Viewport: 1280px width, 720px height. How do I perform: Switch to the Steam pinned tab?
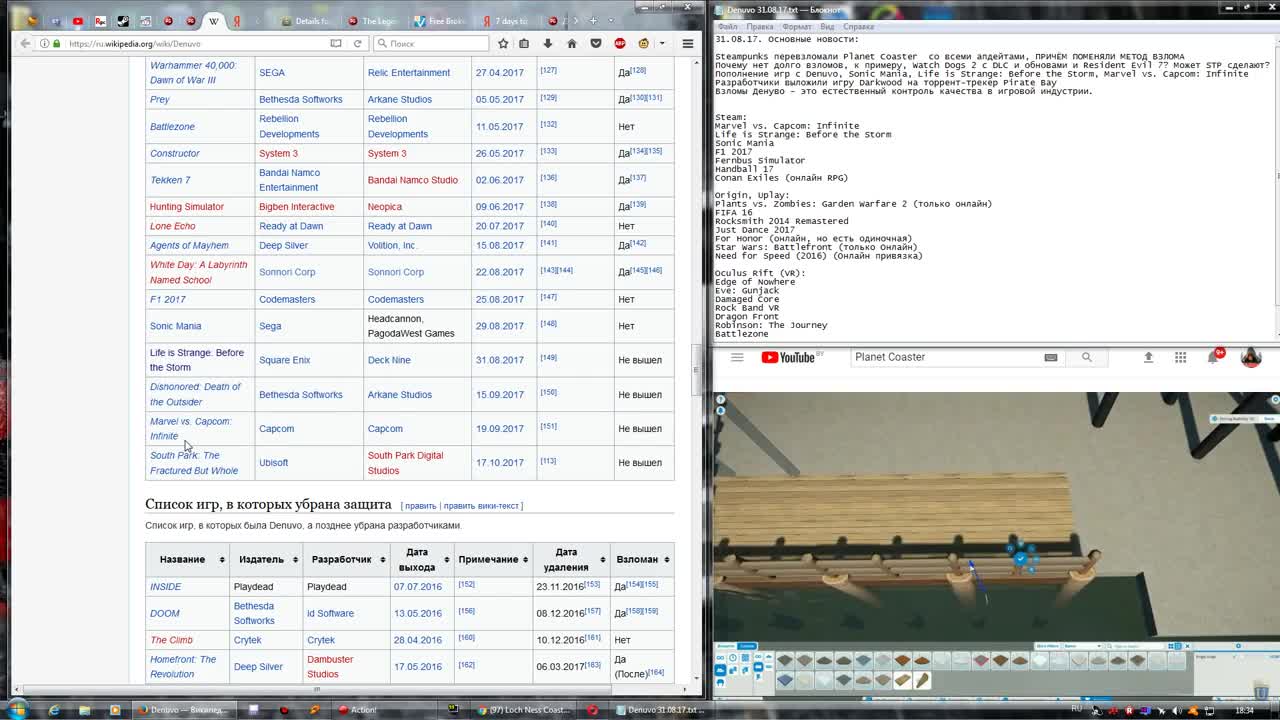[x=123, y=21]
